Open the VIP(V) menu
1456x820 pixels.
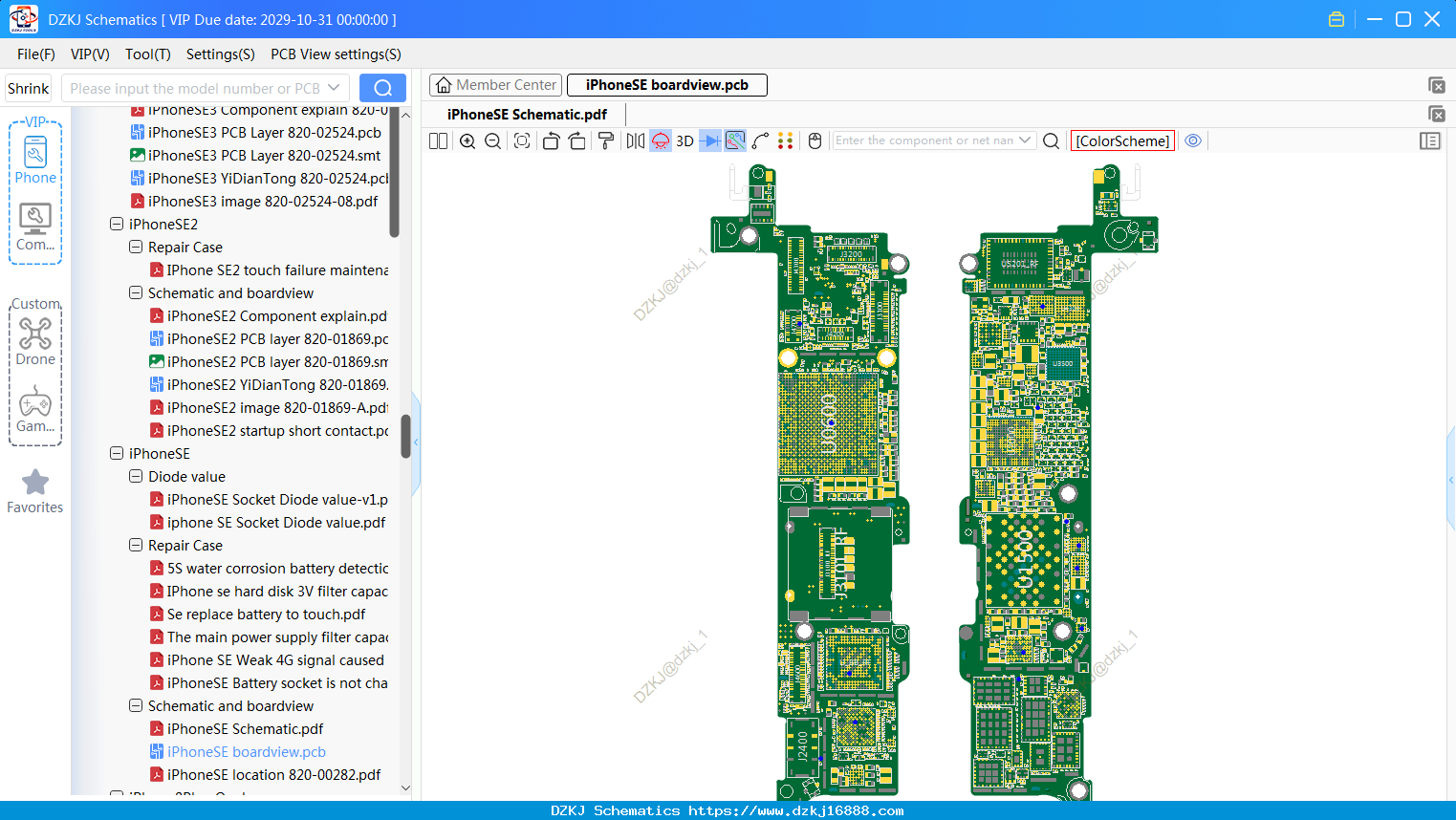[90, 54]
